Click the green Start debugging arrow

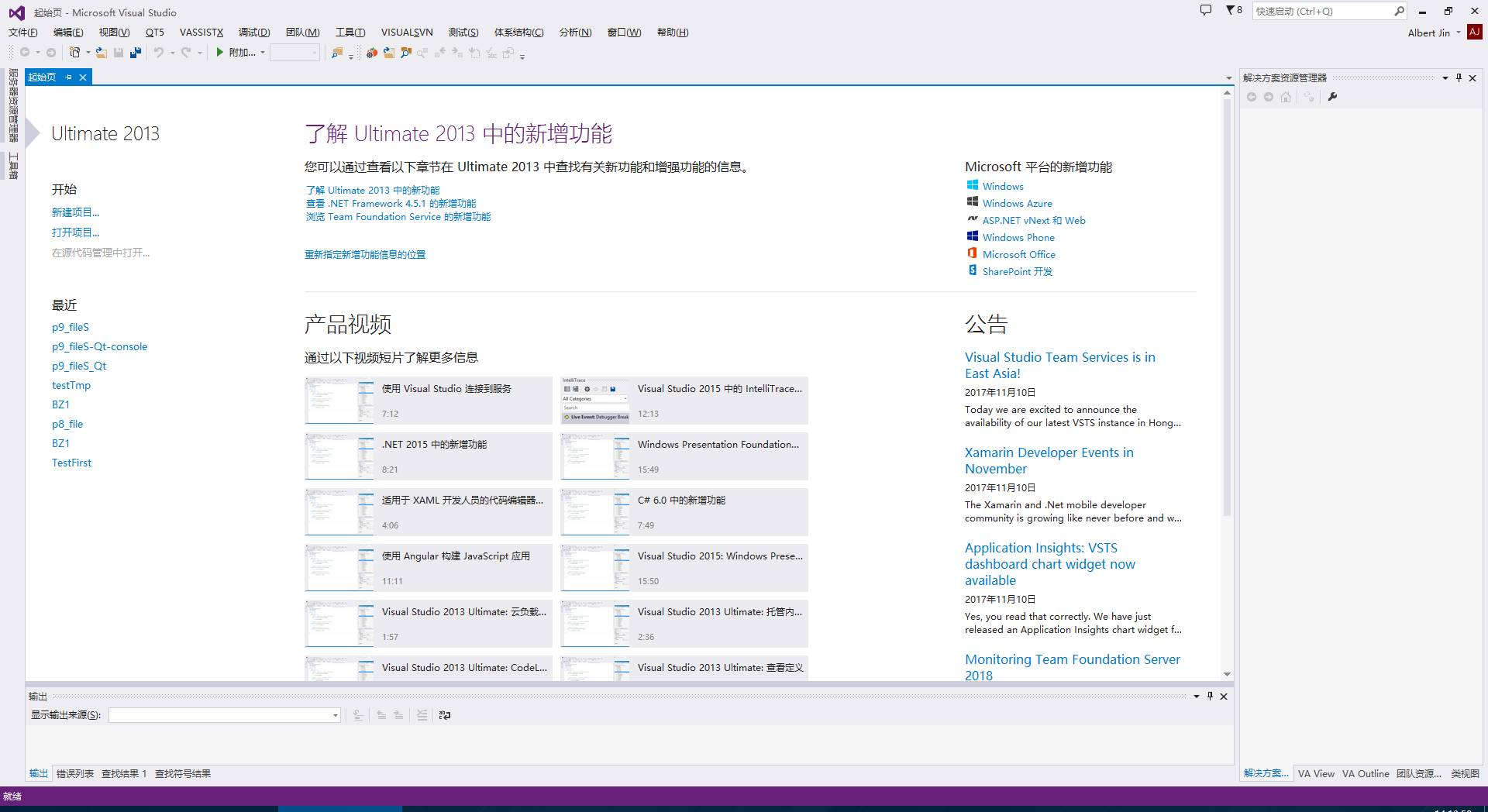point(220,53)
